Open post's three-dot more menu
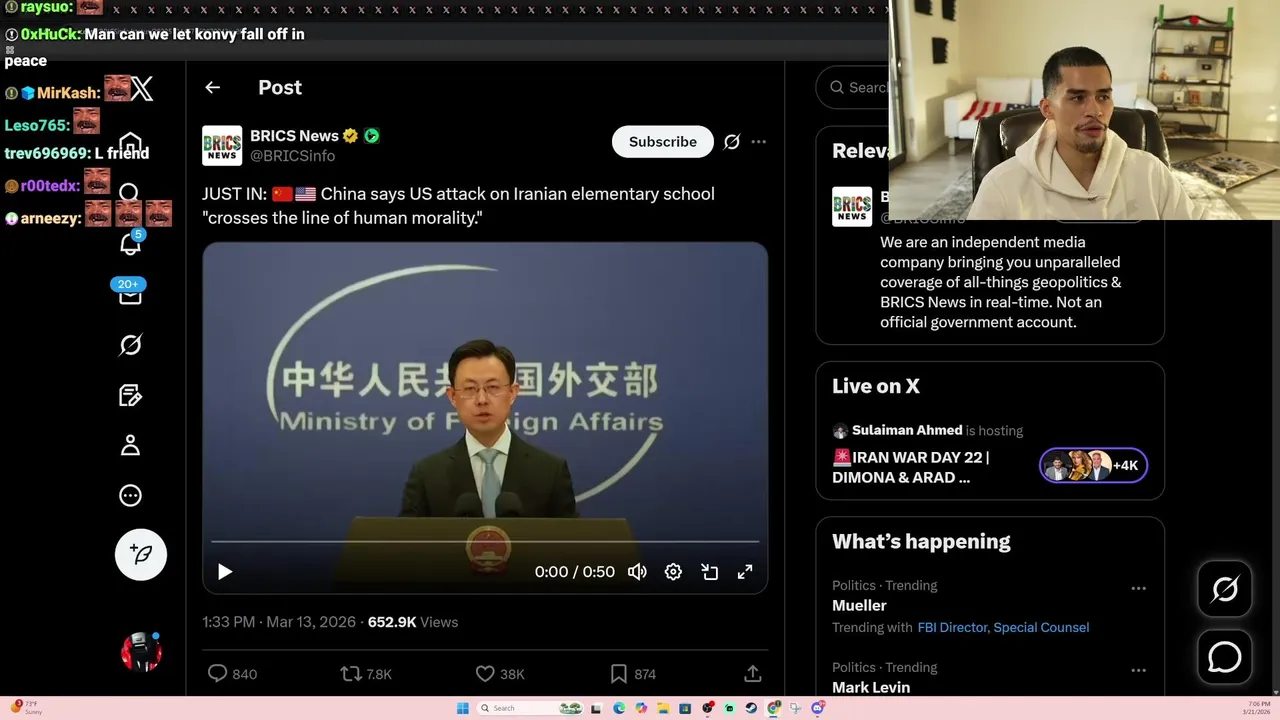1280x720 pixels. coord(759,142)
